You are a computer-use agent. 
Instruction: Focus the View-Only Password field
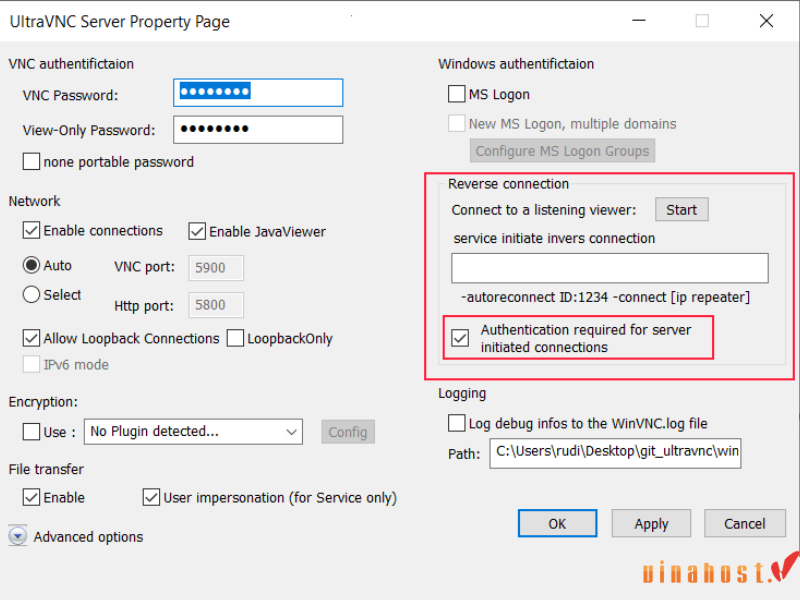258,130
